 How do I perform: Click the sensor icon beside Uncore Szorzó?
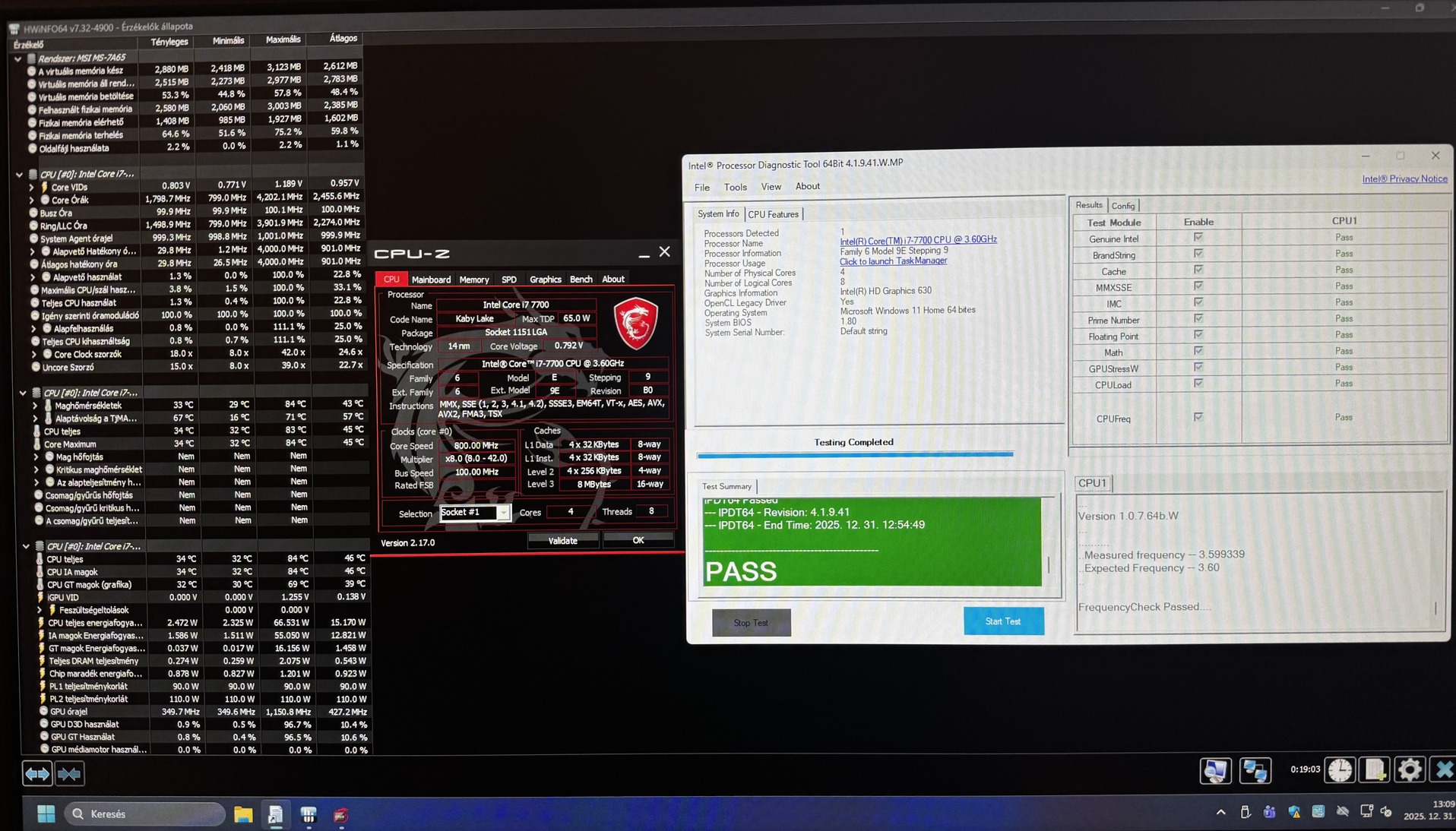click(x=35, y=367)
